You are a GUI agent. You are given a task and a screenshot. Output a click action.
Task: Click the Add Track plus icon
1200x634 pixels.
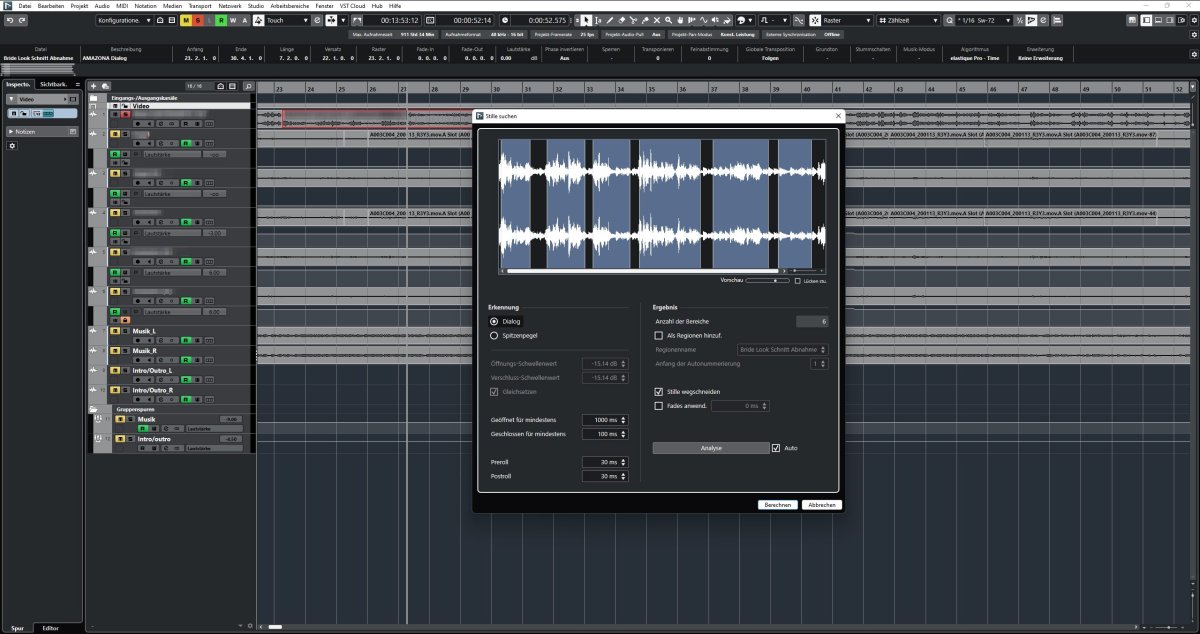pos(94,86)
